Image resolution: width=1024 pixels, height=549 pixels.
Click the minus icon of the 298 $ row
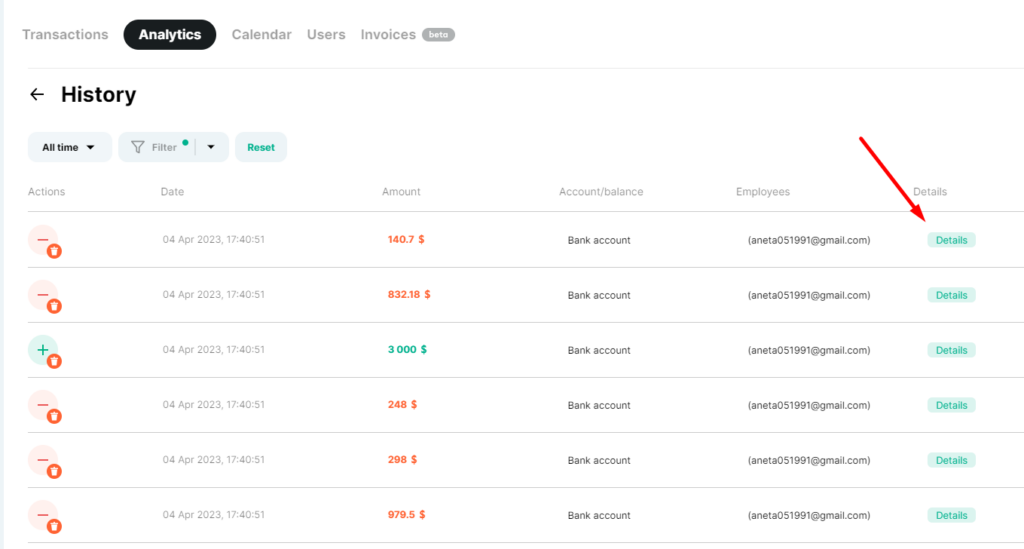tap(43, 460)
